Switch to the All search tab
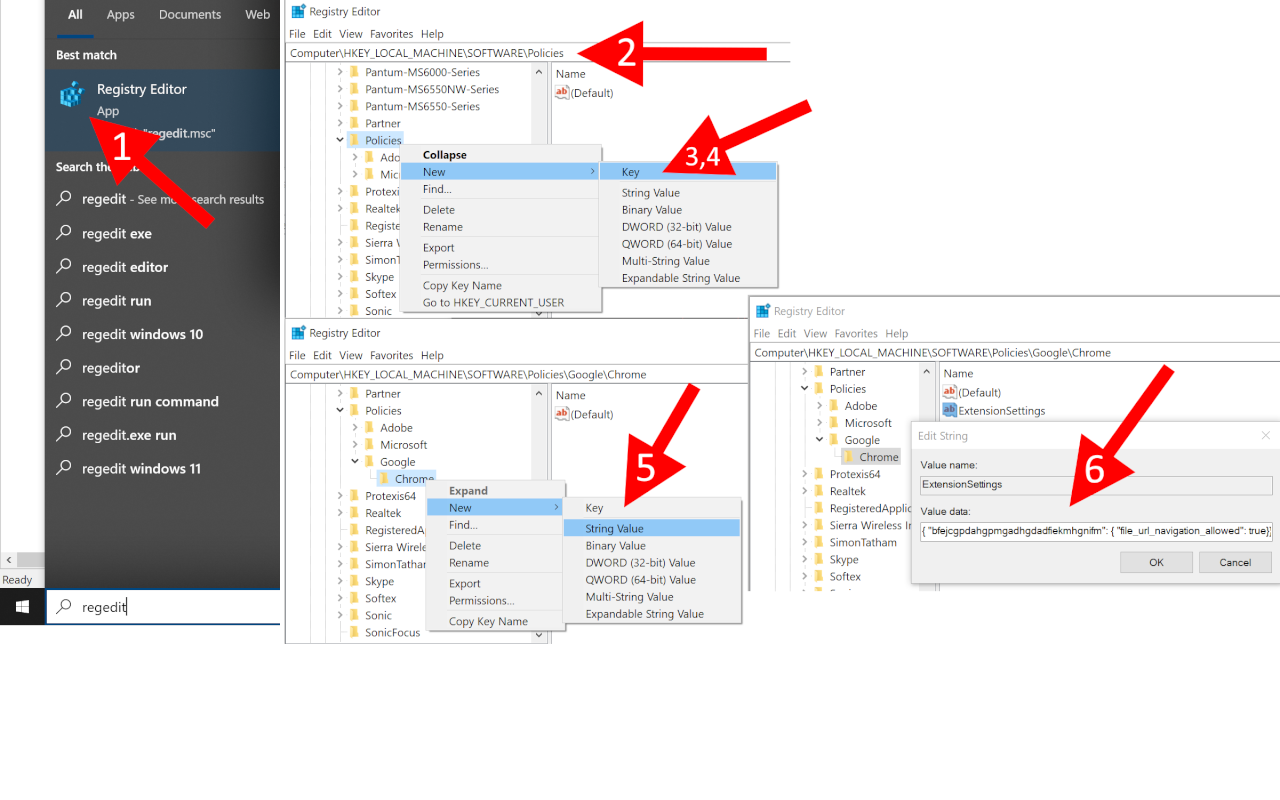 75,15
